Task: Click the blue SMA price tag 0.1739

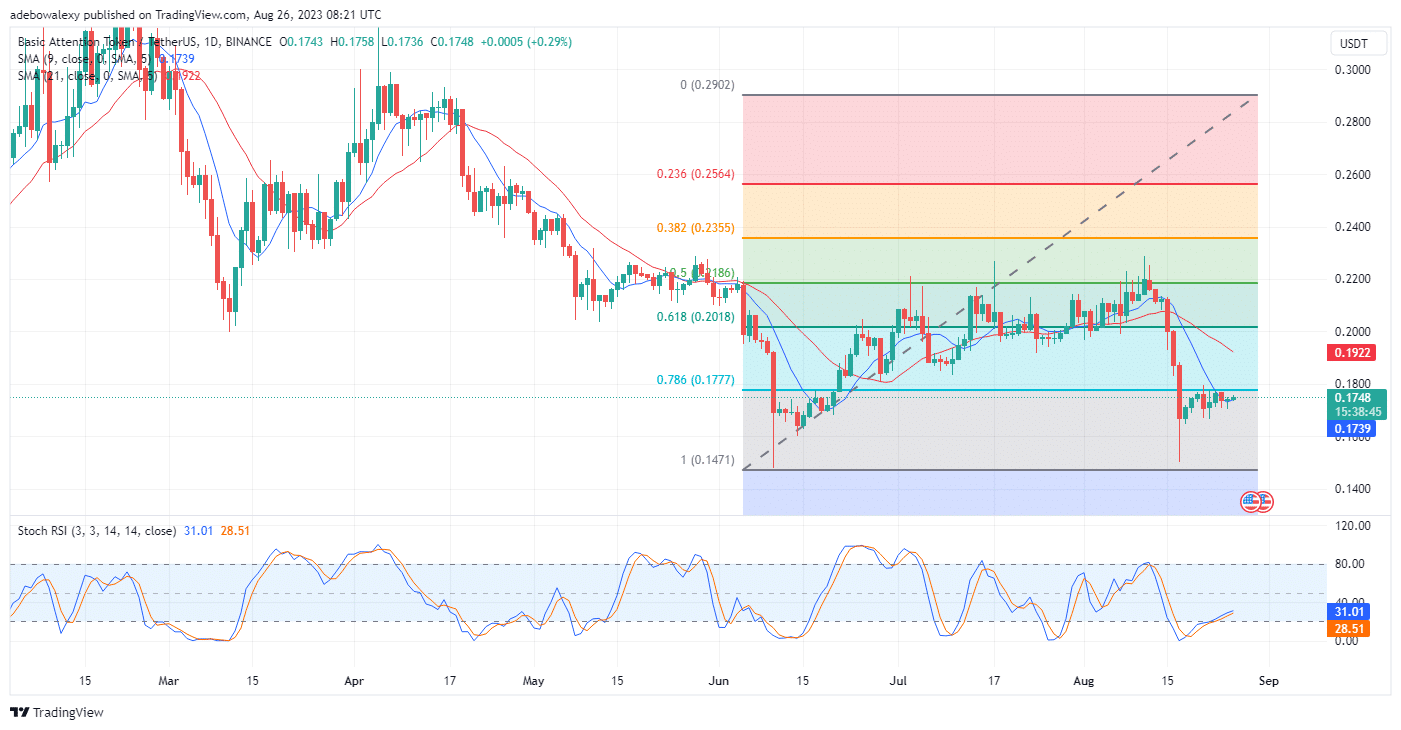Action: point(1350,428)
